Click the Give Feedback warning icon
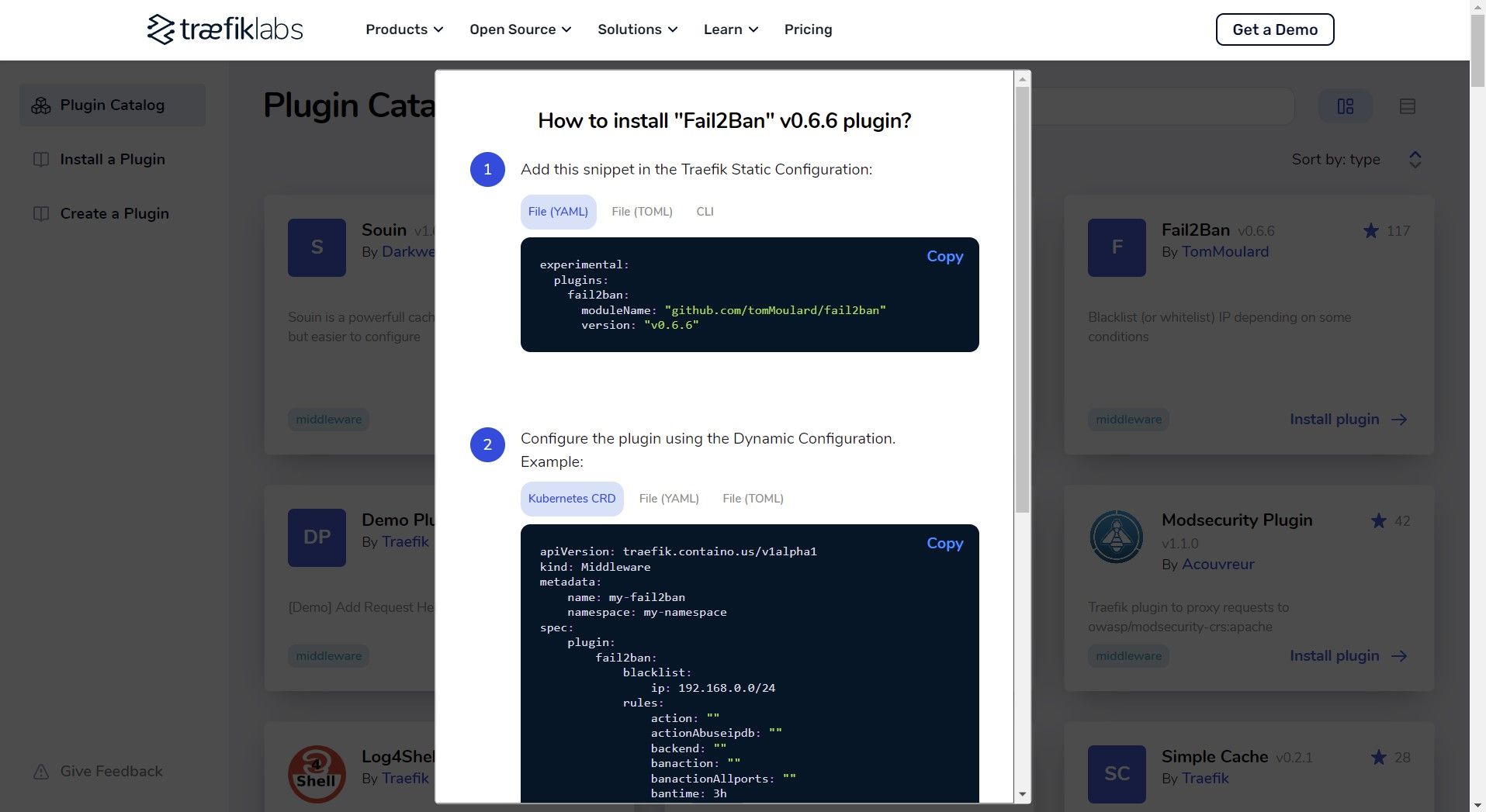This screenshot has width=1486, height=812. pyautogui.click(x=41, y=772)
